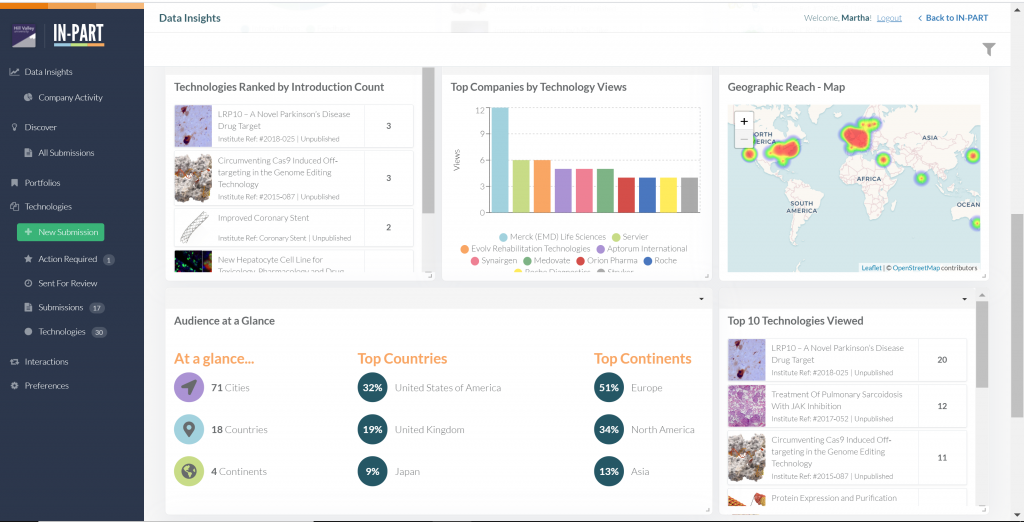Click the Cities location arrow icon

click(x=189, y=388)
